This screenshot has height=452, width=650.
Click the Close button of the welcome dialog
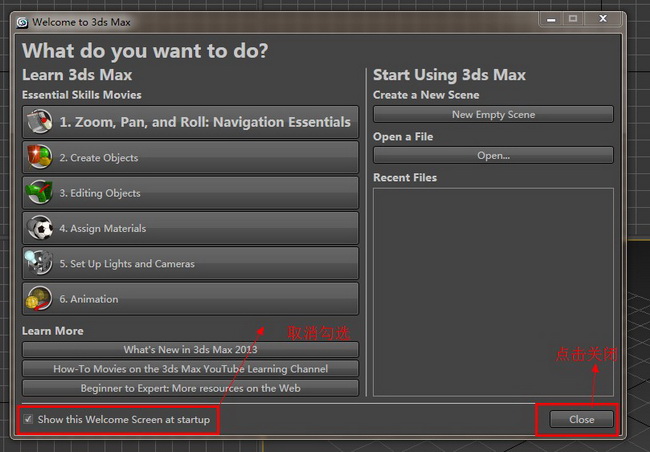(582, 419)
